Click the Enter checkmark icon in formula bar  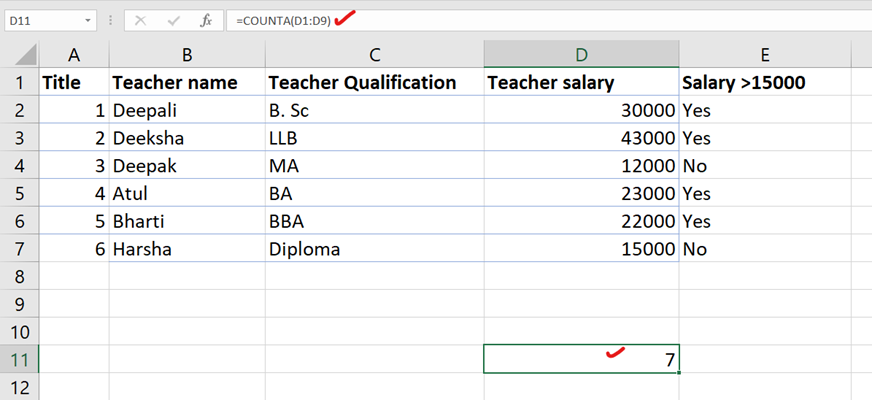click(x=174, y=20)
